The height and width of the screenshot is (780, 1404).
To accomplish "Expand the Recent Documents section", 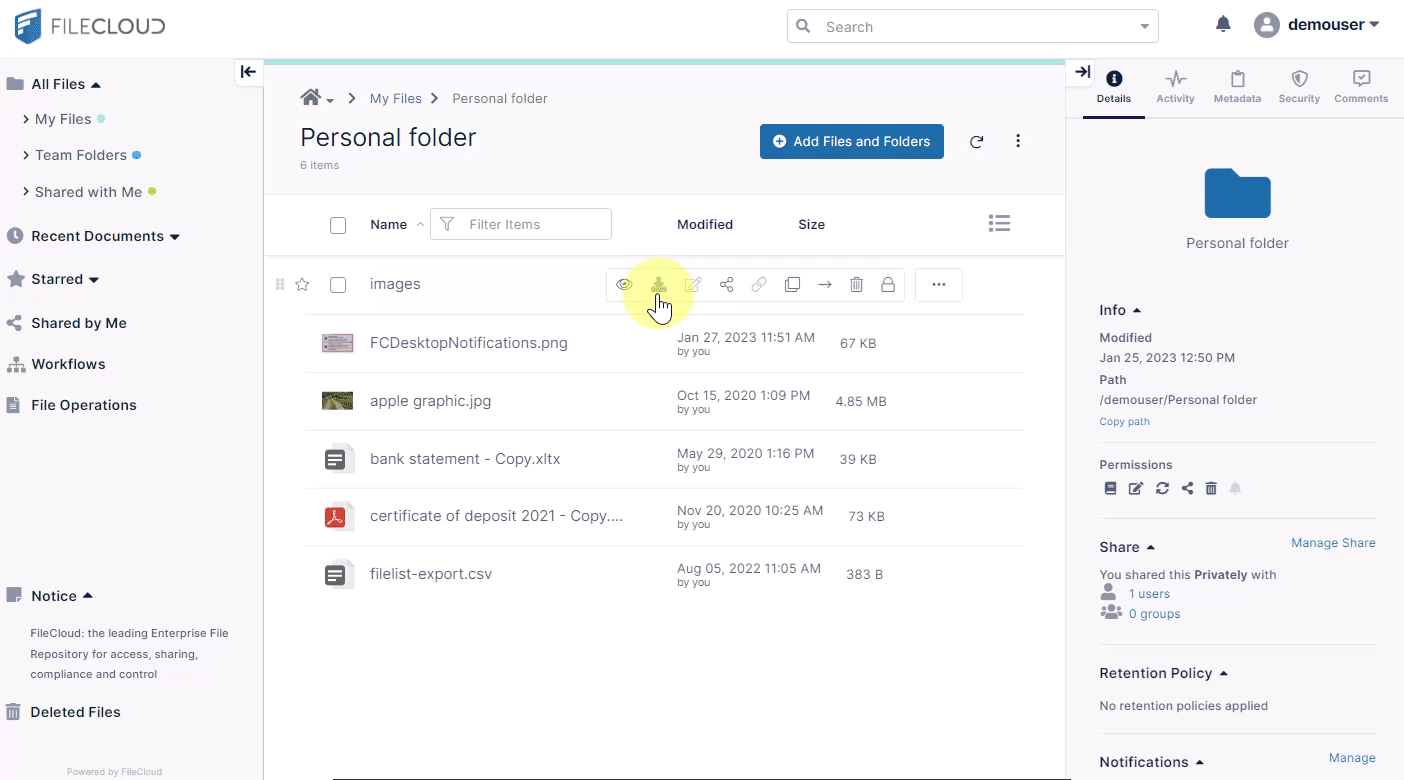I will click(175, 237).
